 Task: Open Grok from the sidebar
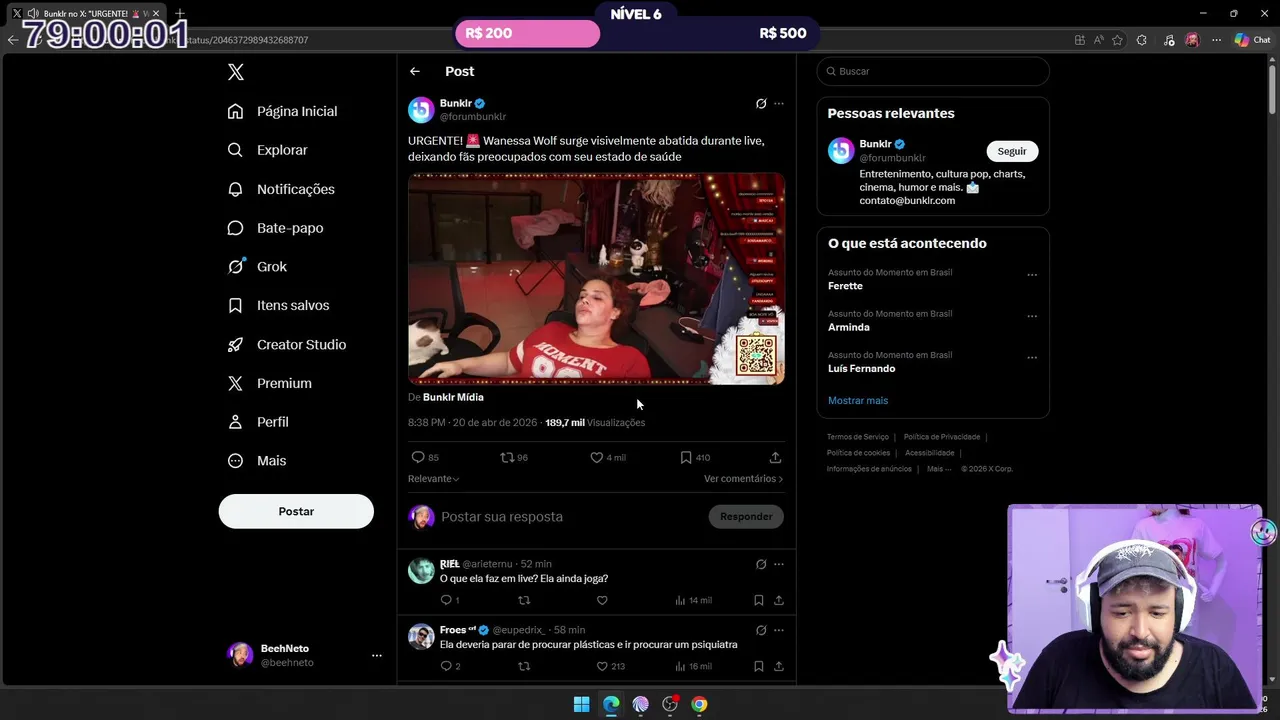(x=257, y=267)
